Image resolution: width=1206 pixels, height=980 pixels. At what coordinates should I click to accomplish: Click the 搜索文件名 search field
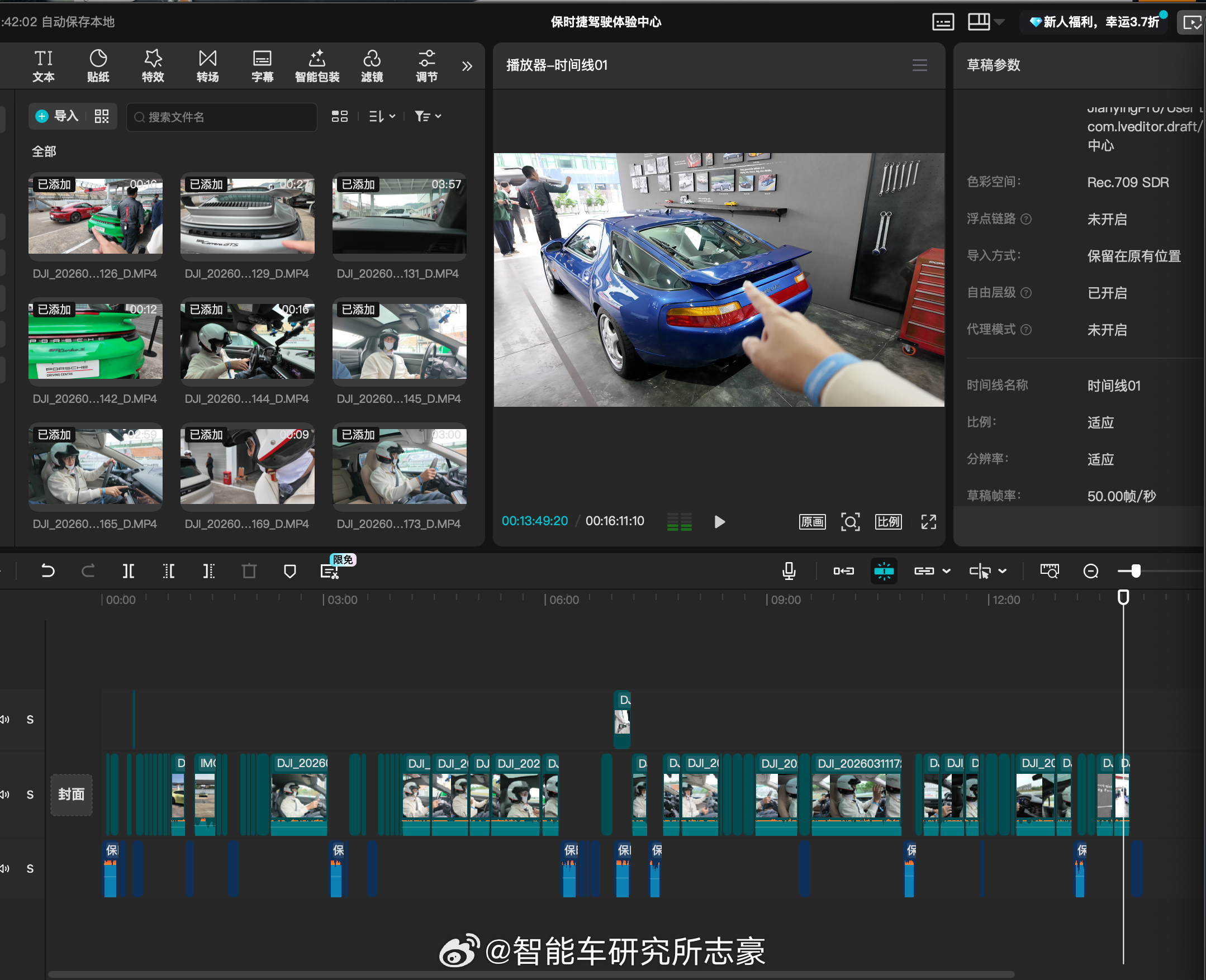pos(221,117)
